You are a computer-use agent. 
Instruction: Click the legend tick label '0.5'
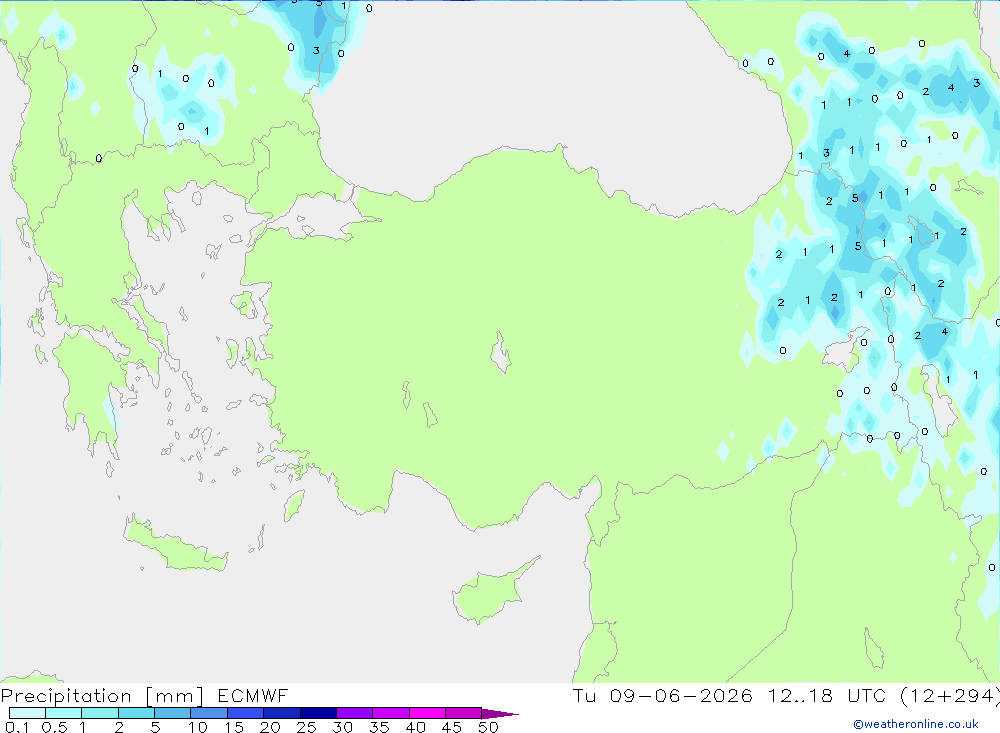54,727
